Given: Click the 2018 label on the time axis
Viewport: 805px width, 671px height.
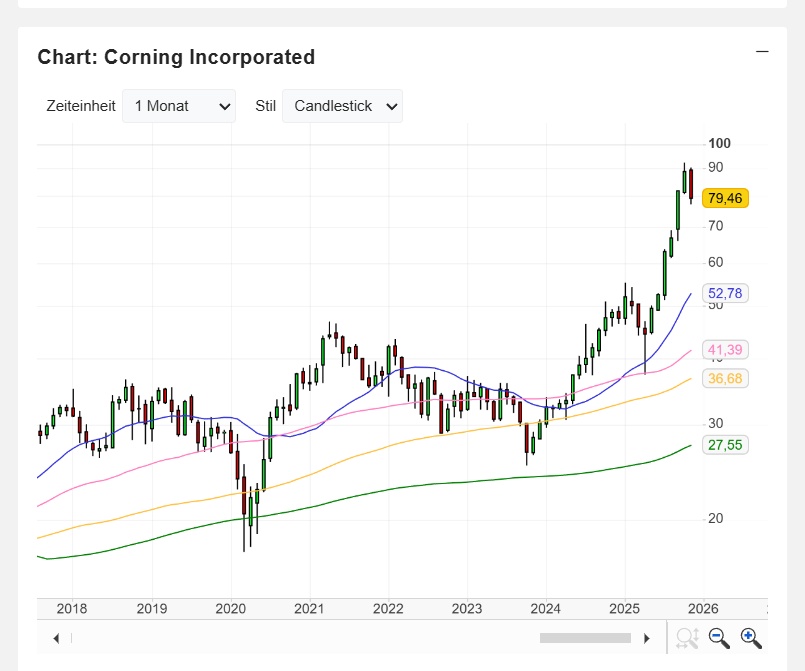Looking at the screenshot, I should pyautogui.click(x=72, y=608).
